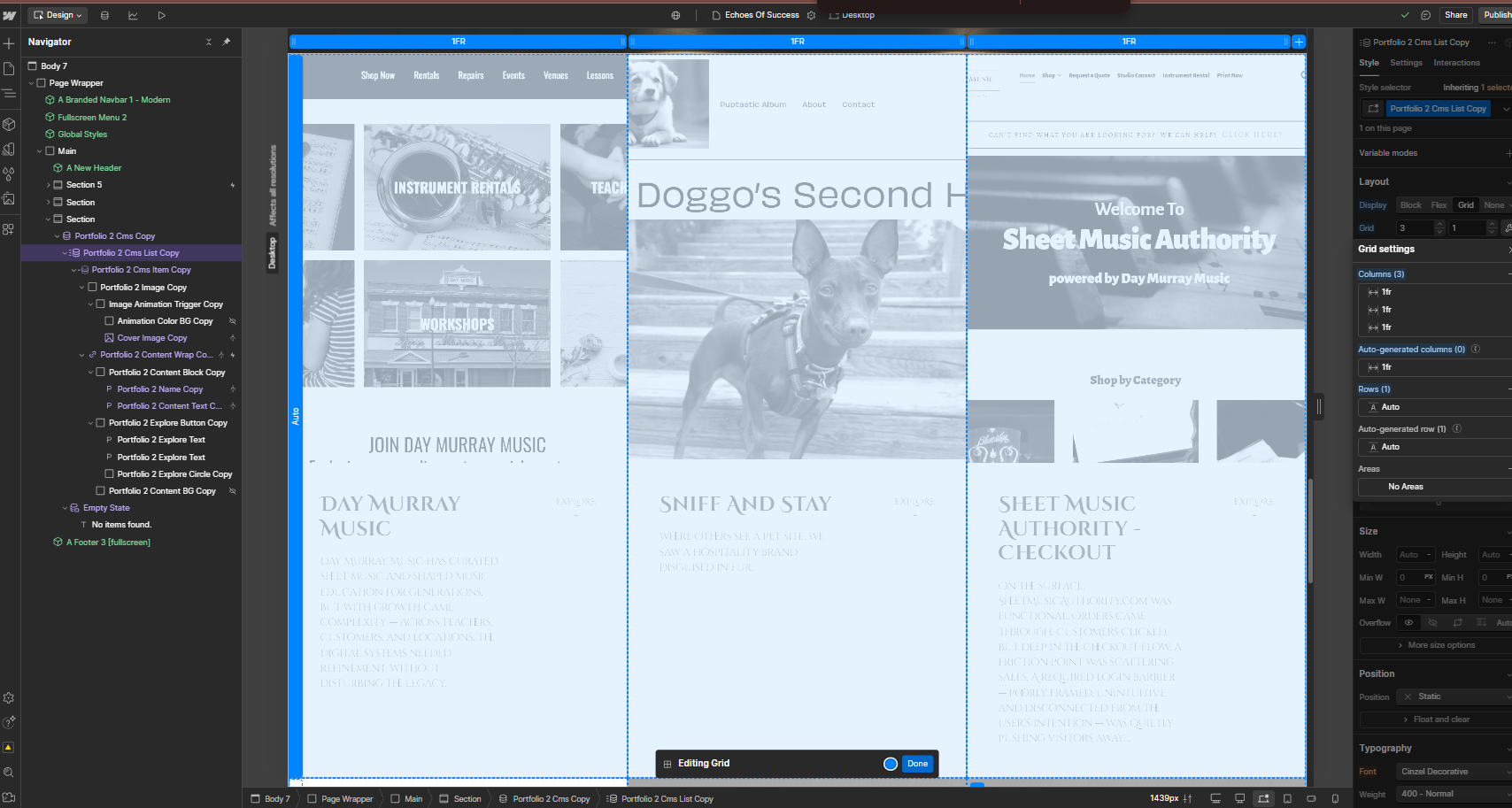This screenshot has height=808, width=1512.
Task: Open the Position Static dropdown
Action: coord(1454,696)
